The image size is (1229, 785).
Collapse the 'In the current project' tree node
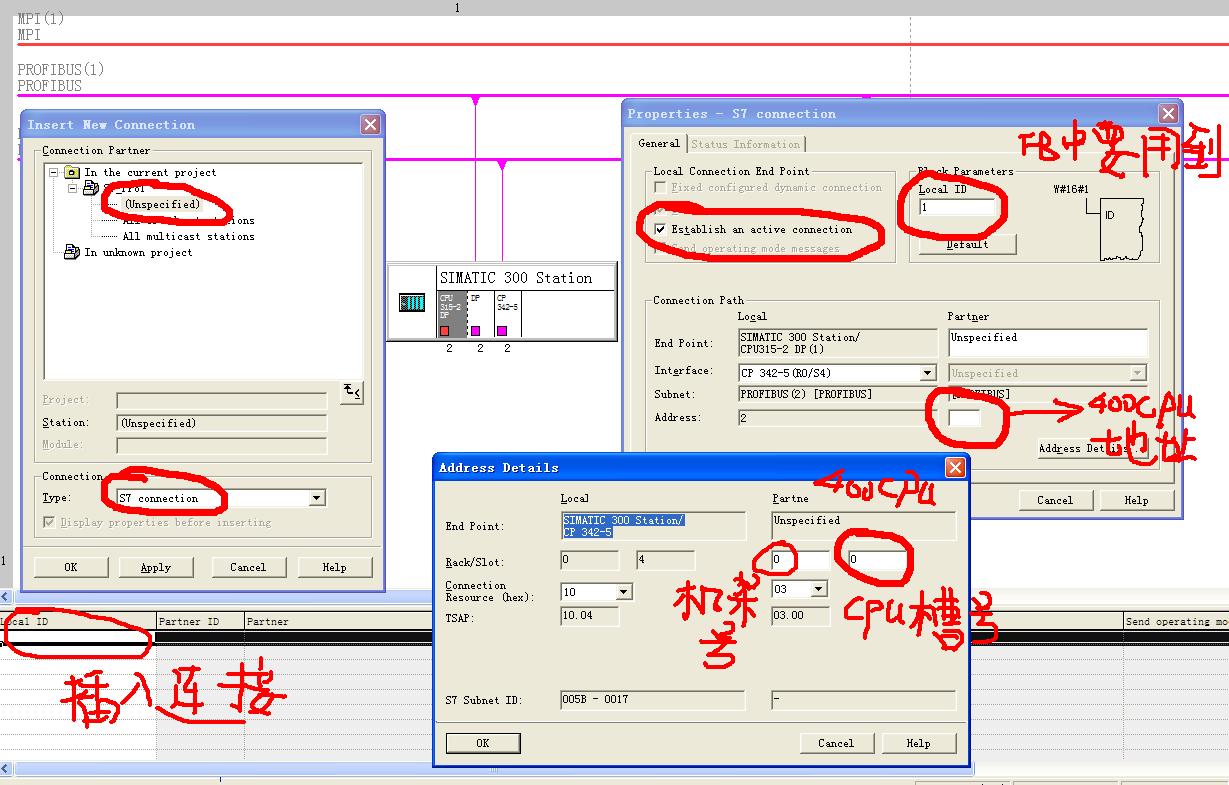(x=54, y=172)
